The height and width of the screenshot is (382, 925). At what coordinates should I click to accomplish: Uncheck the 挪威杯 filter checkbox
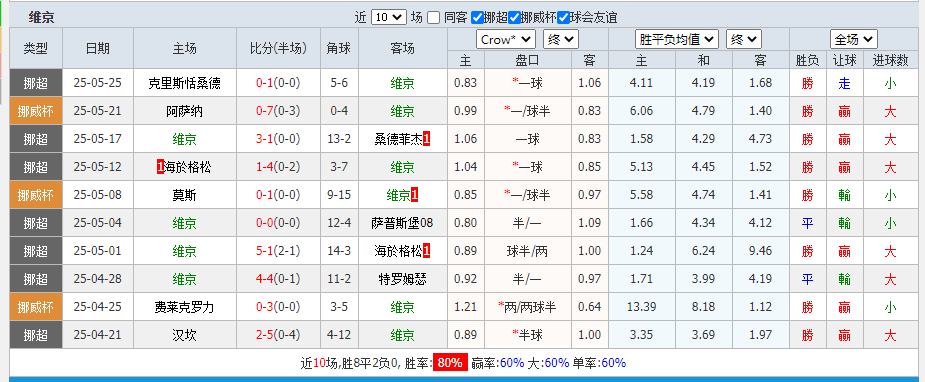[514, 18]
